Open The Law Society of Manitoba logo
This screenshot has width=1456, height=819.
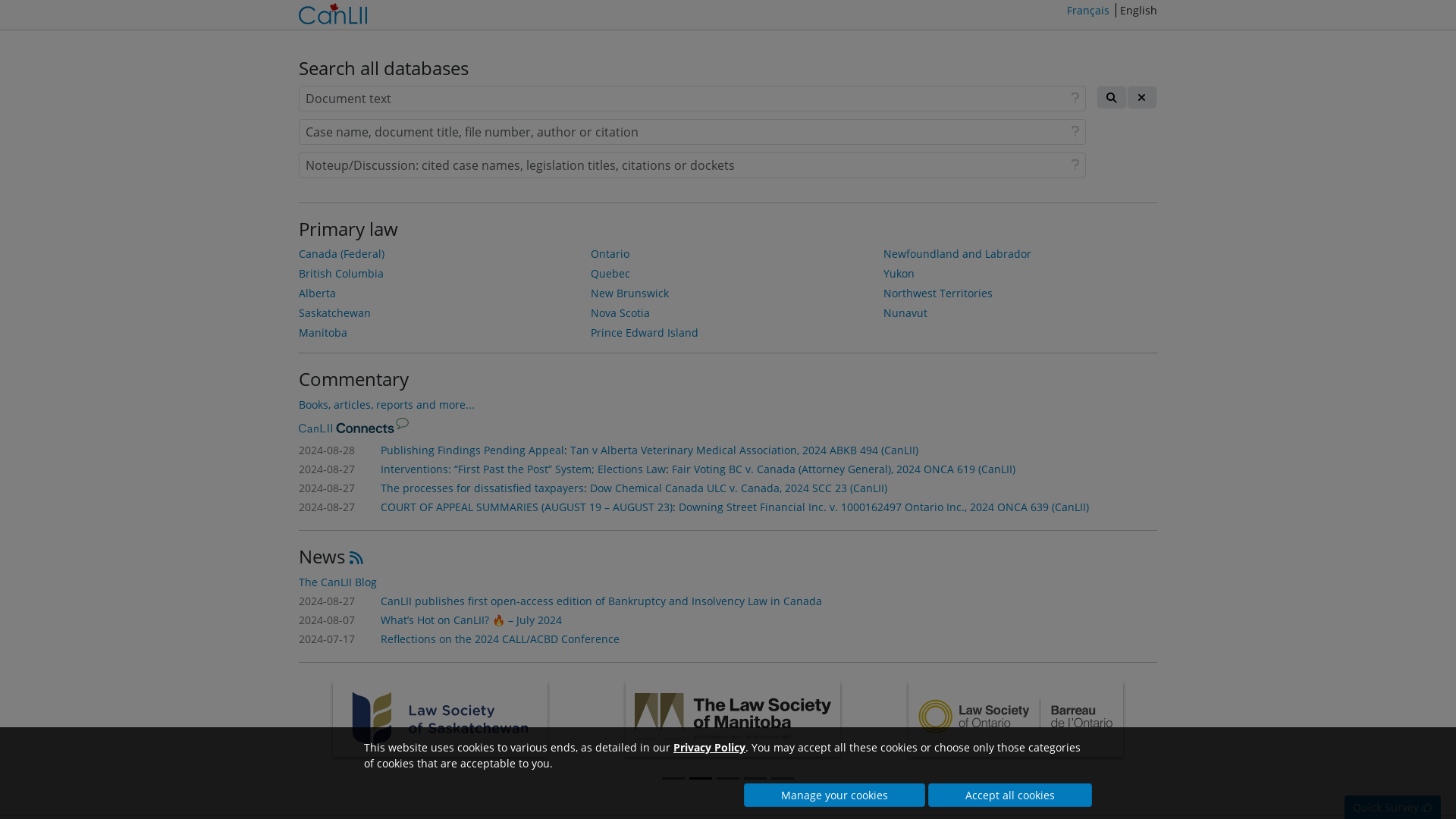733,718
